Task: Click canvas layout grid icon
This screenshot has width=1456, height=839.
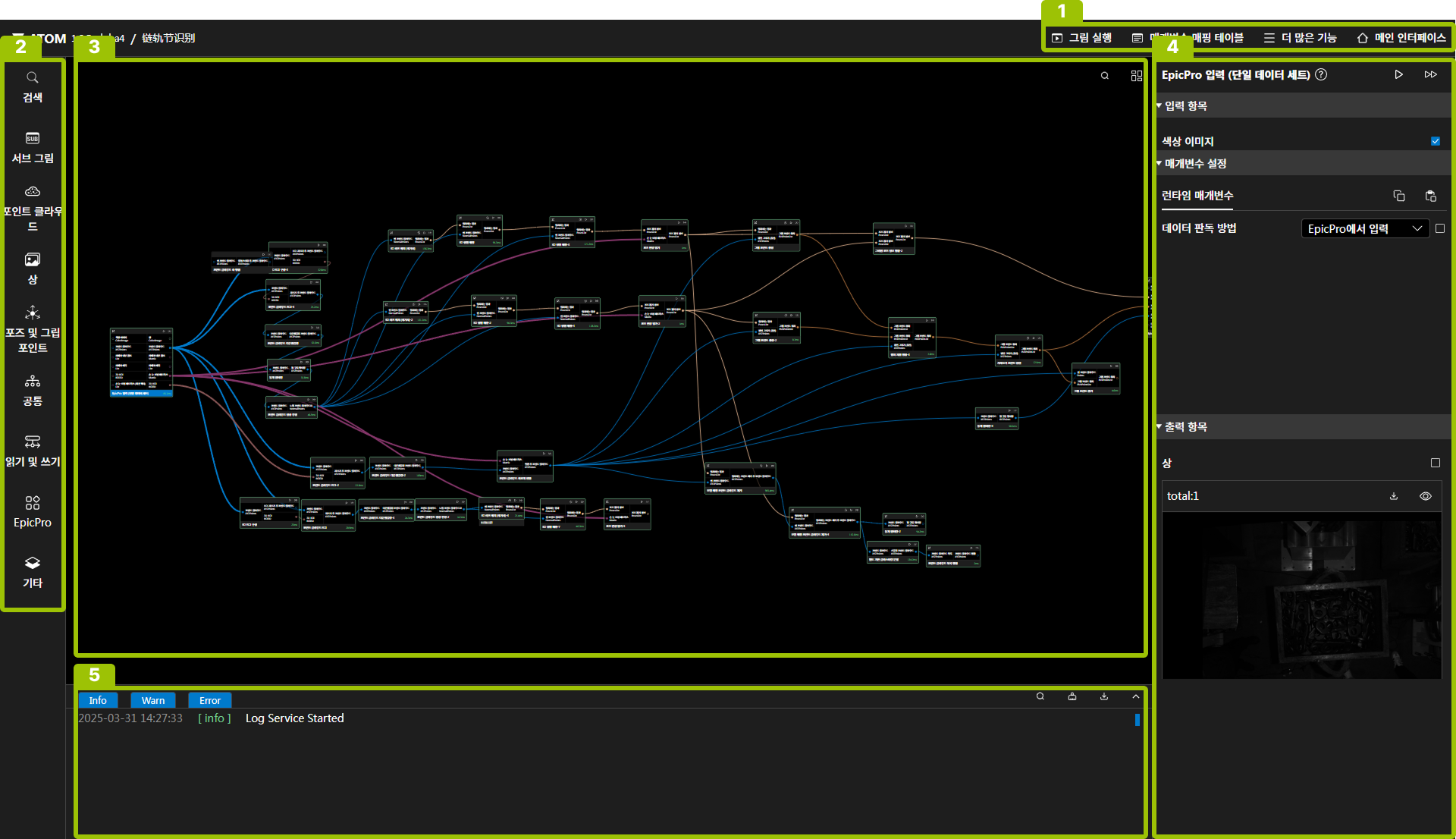Action: pos(1136,76)
